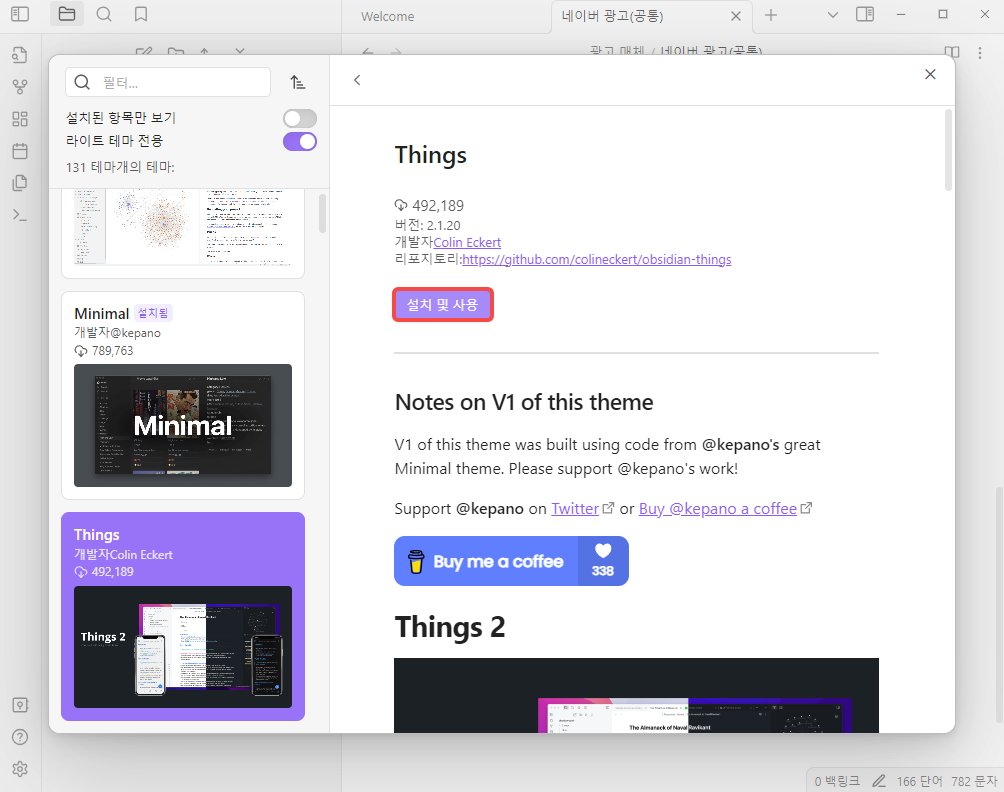Open canvas icon in left ribbon

click(x=20, y=118)
